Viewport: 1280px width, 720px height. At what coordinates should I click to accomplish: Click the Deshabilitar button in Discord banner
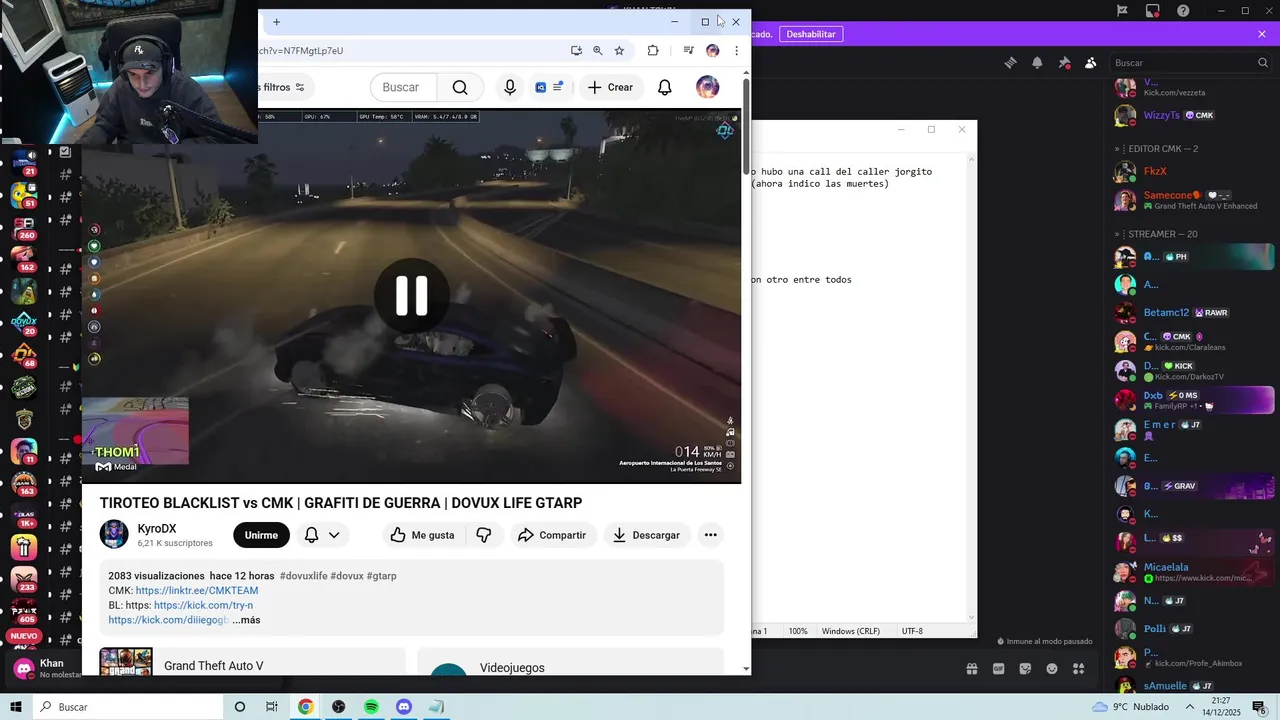coord(810,34)
